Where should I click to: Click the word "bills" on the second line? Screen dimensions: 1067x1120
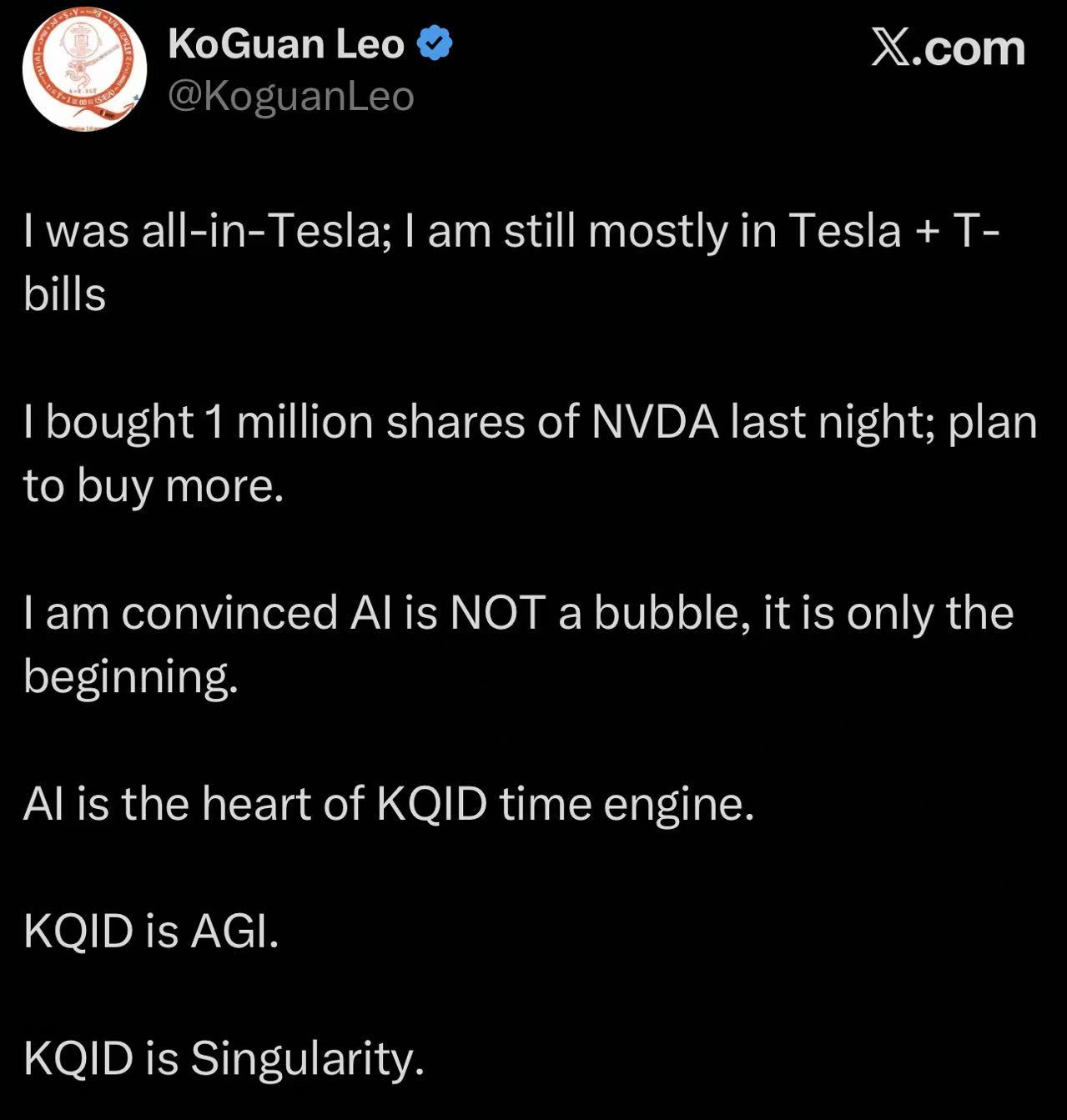click(65, 294)
